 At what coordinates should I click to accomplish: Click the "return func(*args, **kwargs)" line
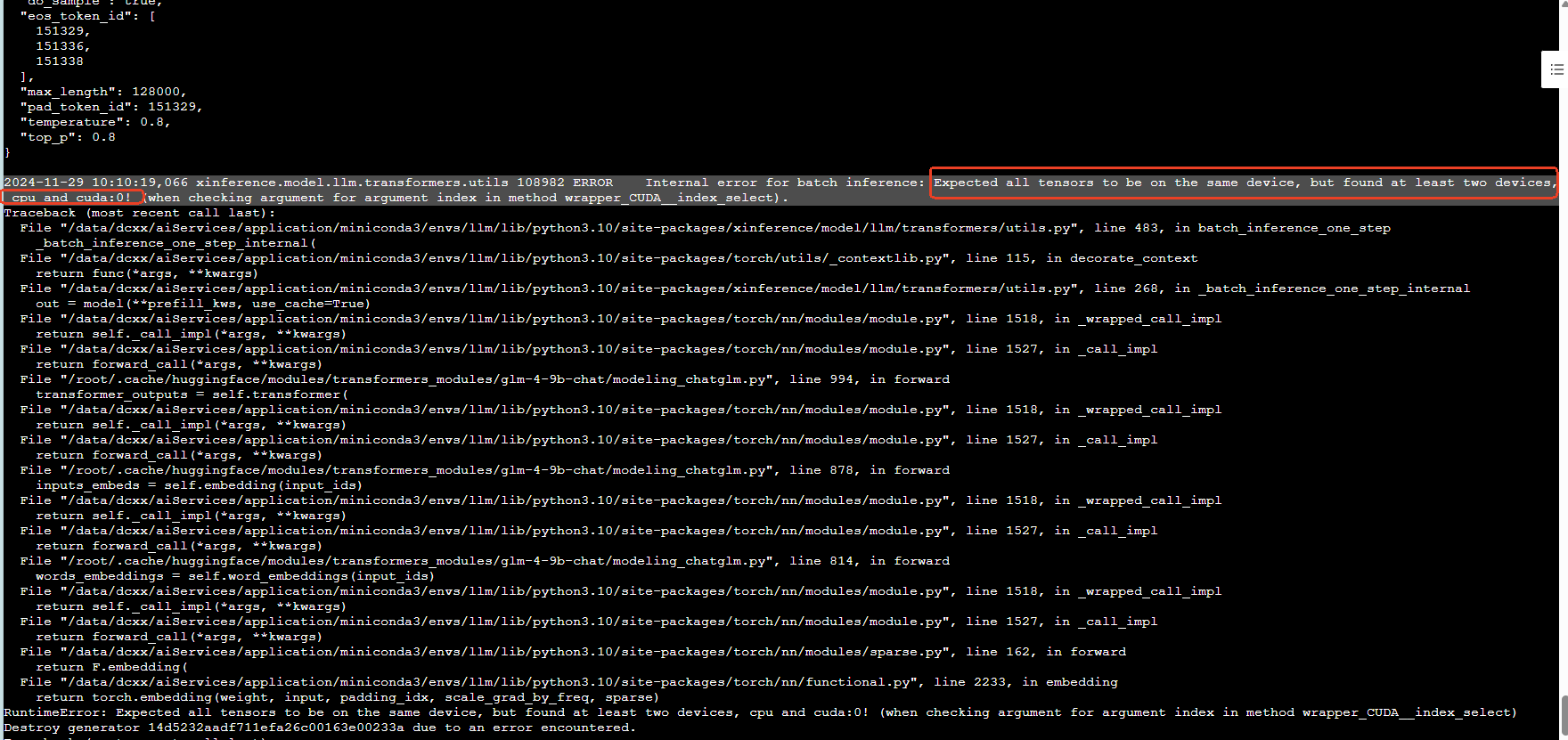point(147,273)
